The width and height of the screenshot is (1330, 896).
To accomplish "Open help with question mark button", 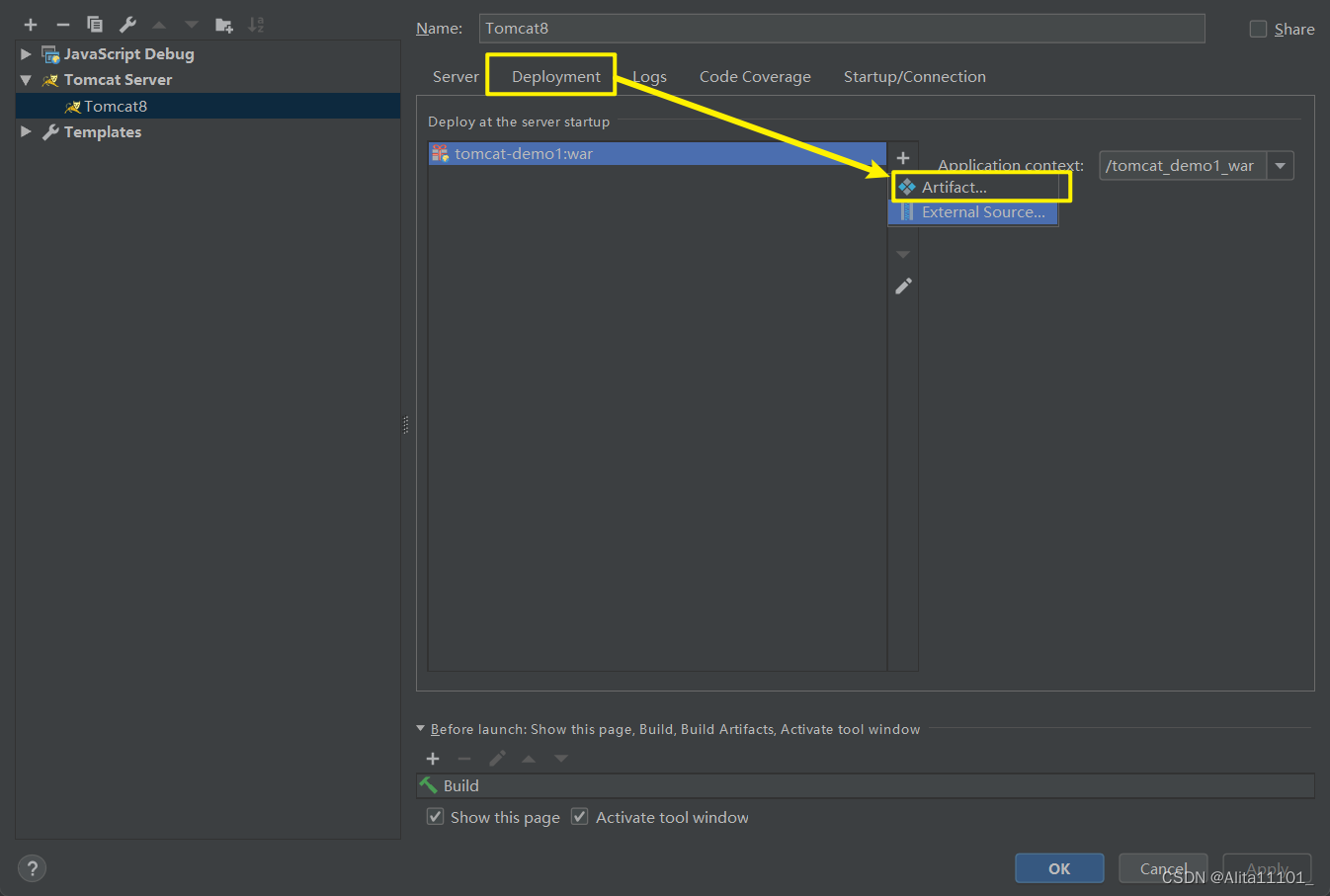I will coord(32,868).
